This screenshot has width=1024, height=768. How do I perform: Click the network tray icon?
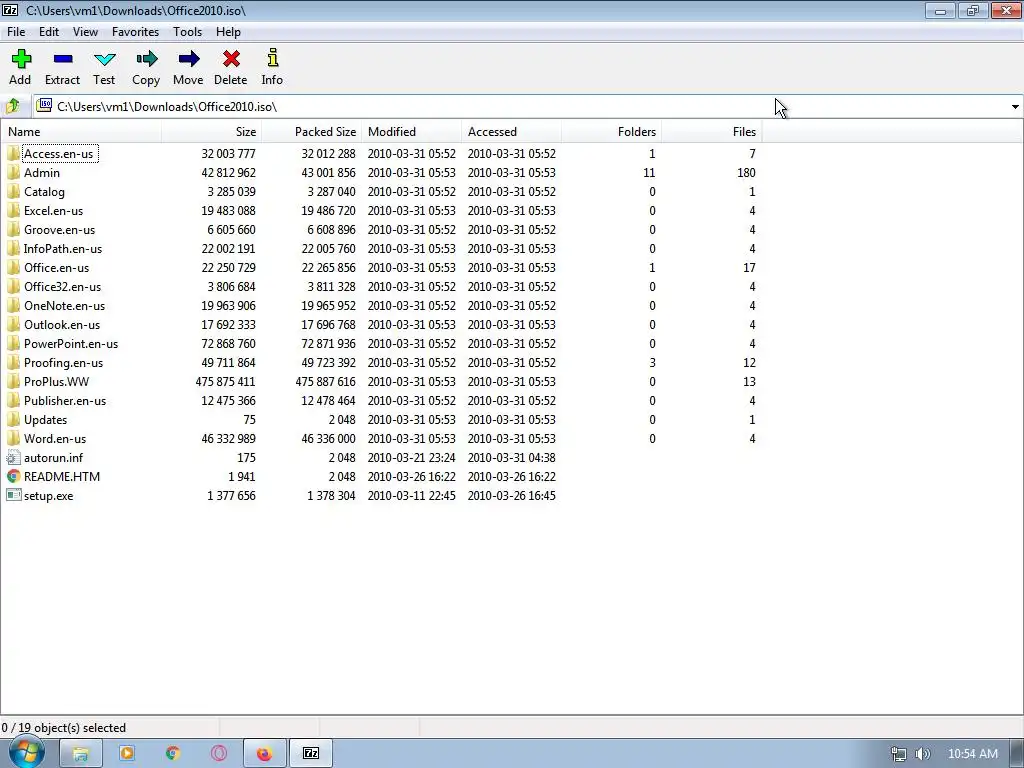tap(899, 754)
